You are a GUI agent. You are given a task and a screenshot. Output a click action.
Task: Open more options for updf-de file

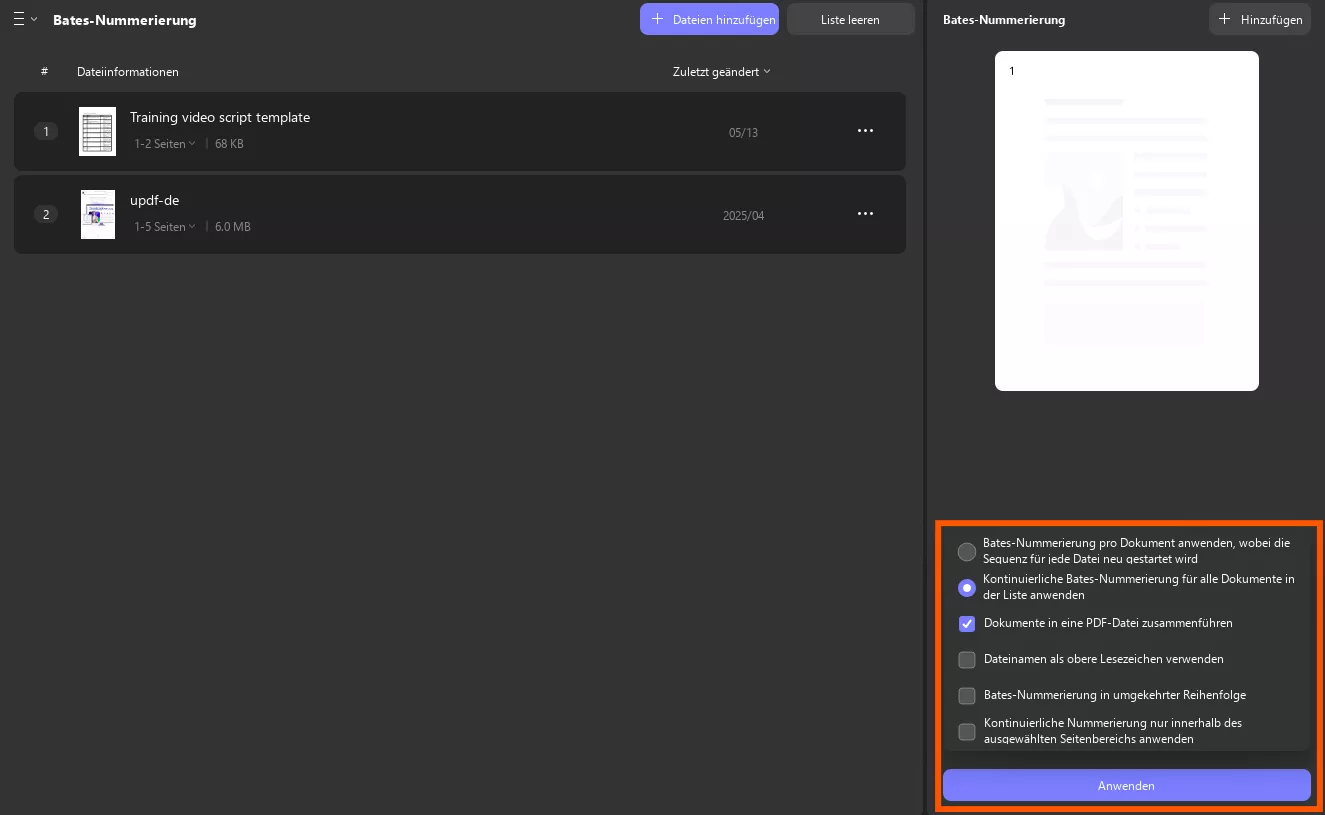(x=866, y=214)
